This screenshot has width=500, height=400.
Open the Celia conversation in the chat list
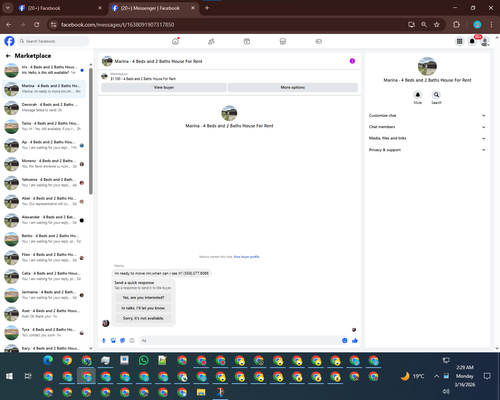click(x=44, y=276)
